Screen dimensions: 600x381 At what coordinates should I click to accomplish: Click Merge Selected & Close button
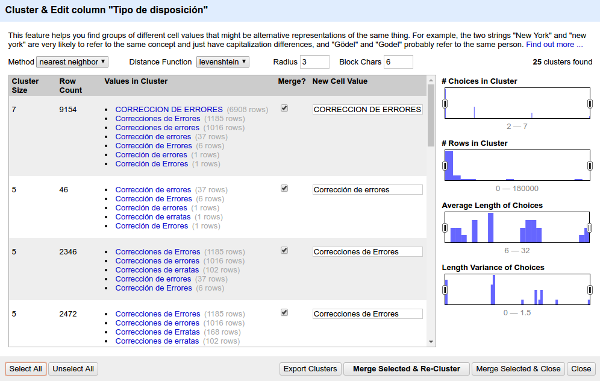(x=518, y=369)
